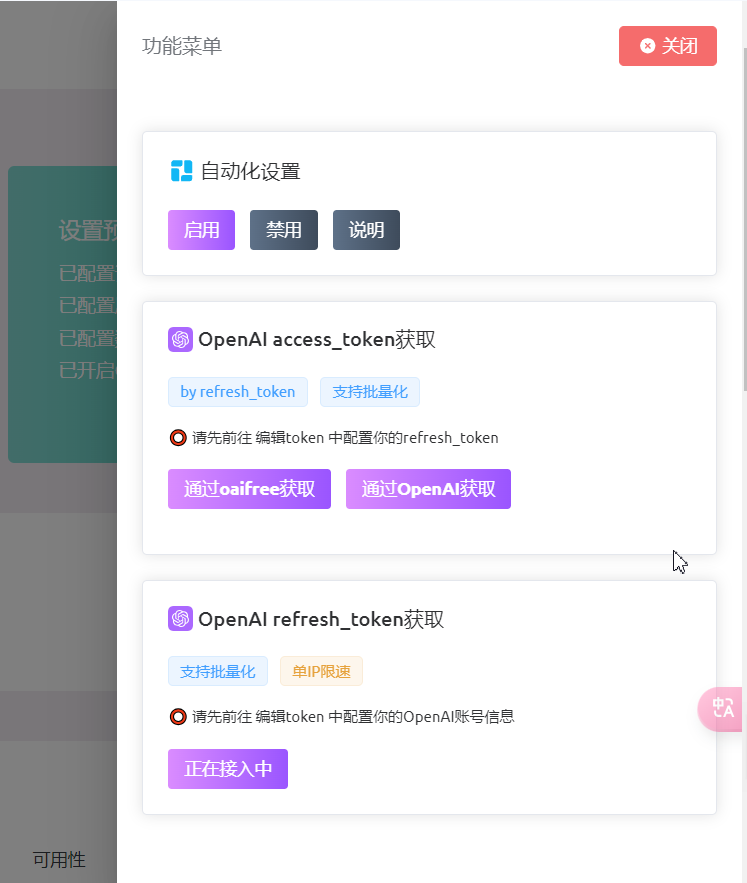Click the 功能菜单 panel title
The height and width of the screenshot is (883, 747).
[182, 46]
